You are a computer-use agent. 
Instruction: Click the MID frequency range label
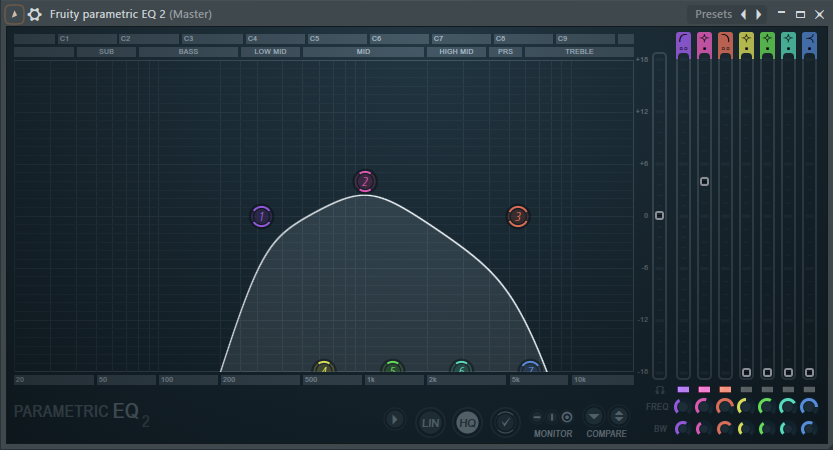[x=363, y=51]
